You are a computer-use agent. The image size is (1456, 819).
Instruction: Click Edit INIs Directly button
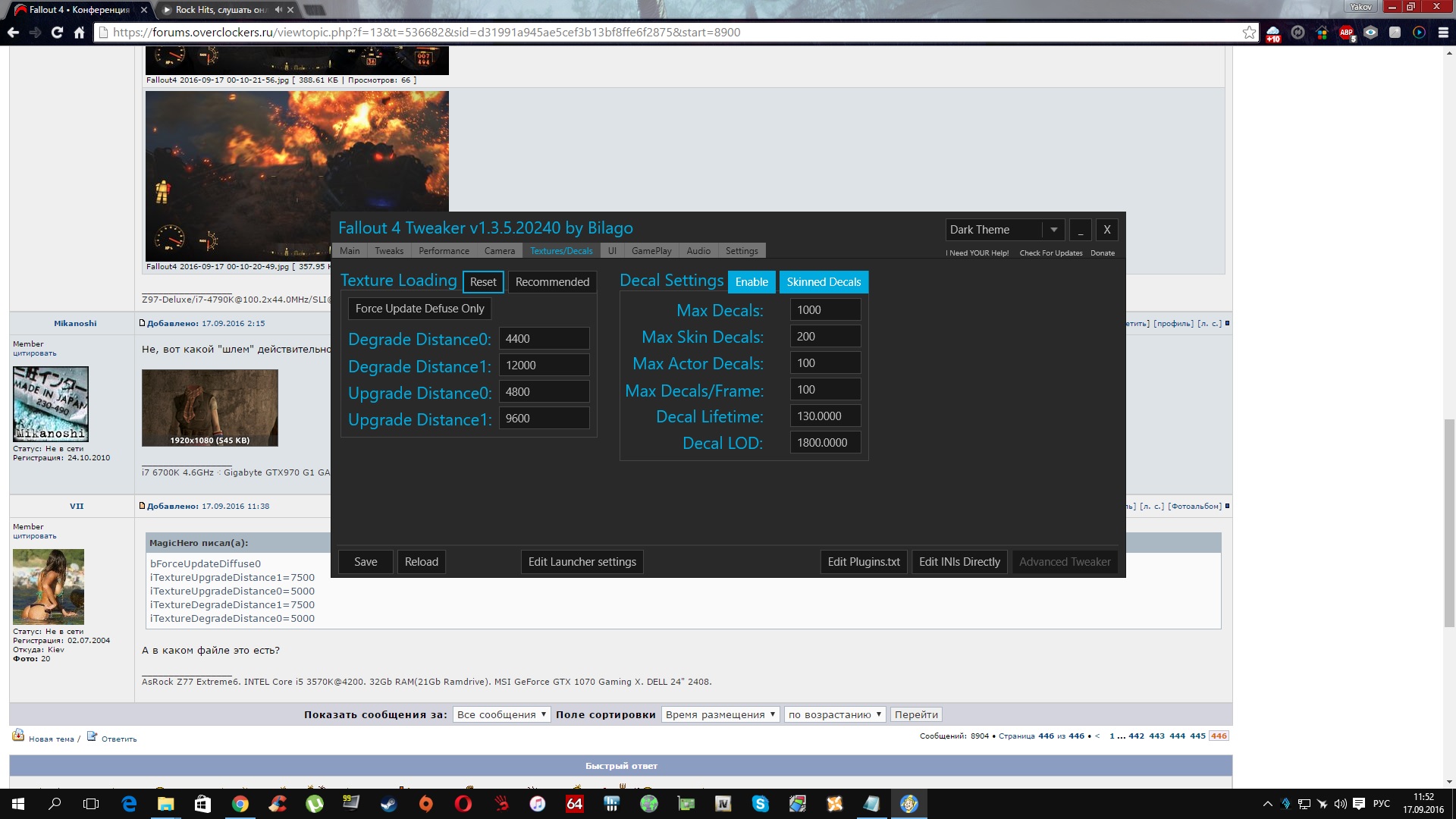point(959,562)
